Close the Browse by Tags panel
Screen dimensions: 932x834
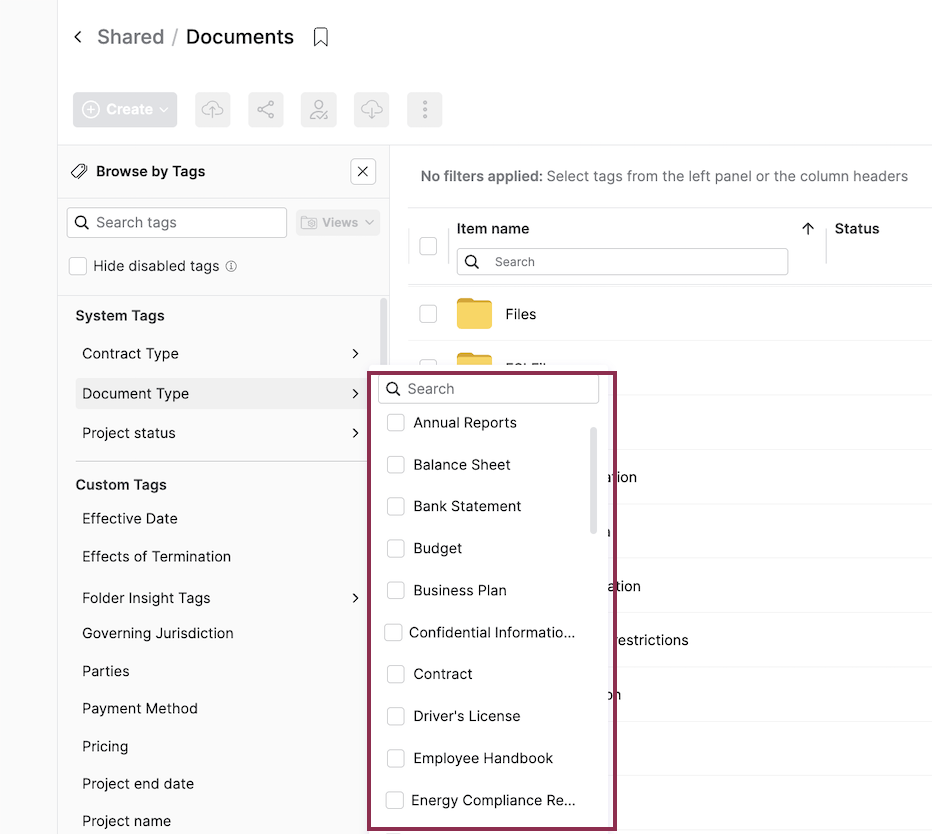click(x=363, y=172)
